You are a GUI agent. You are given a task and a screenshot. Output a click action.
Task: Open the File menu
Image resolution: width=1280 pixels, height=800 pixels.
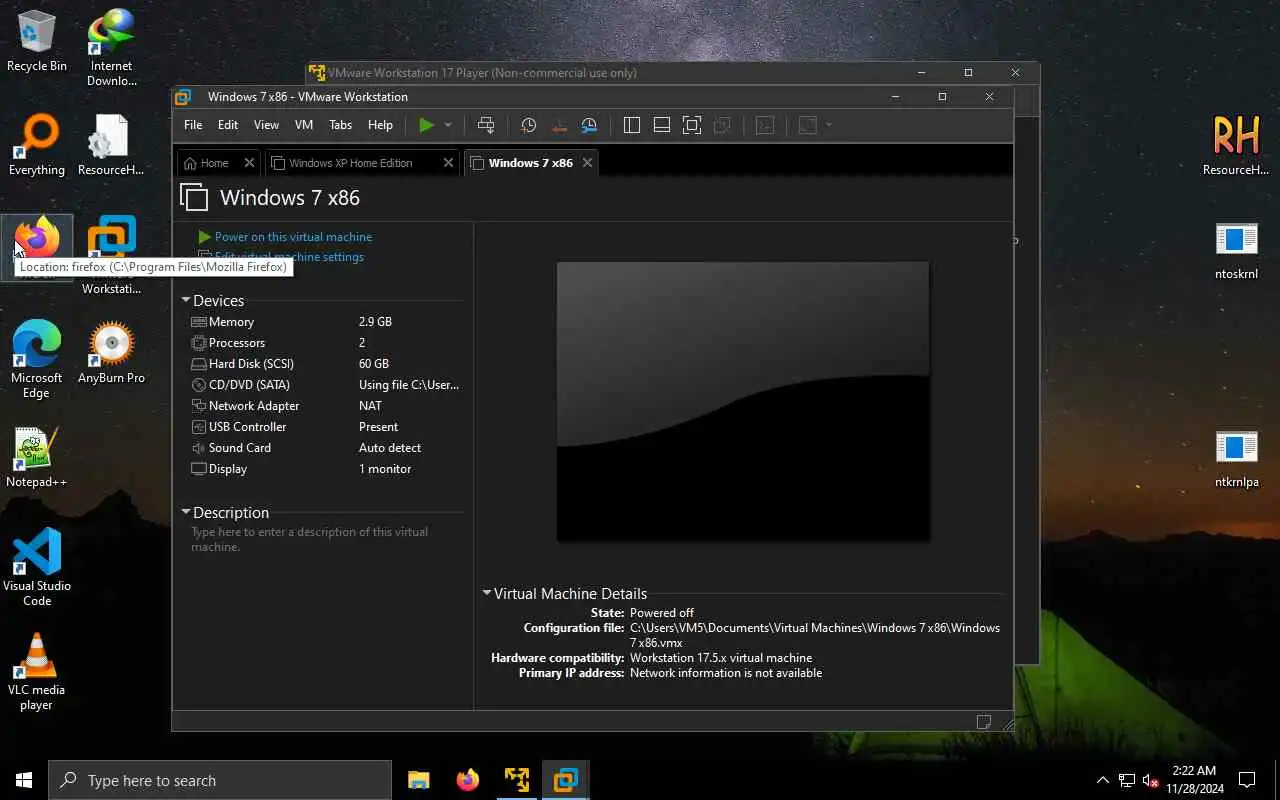tap(193, 125)
